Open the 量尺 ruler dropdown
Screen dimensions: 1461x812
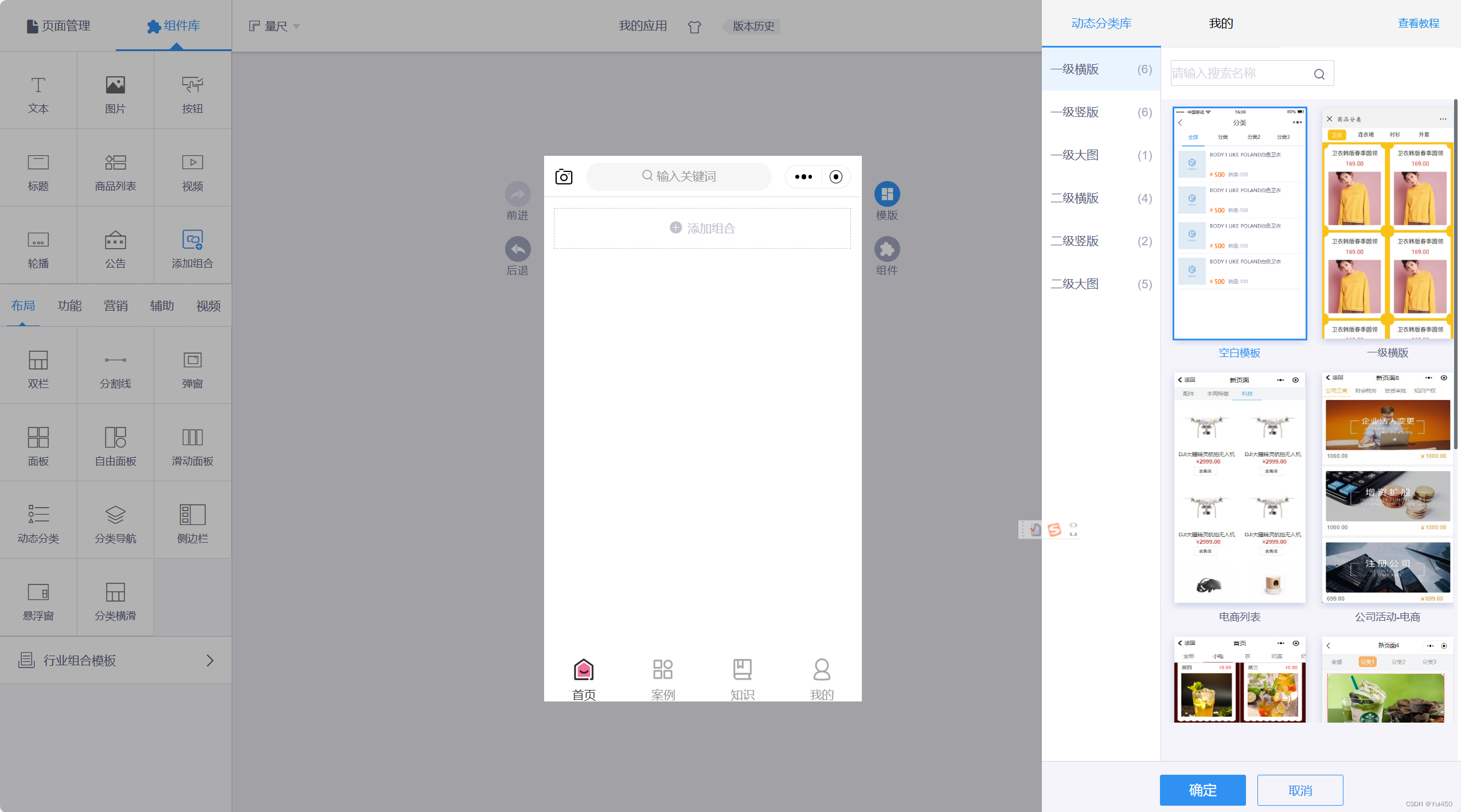tap(275, 26)
